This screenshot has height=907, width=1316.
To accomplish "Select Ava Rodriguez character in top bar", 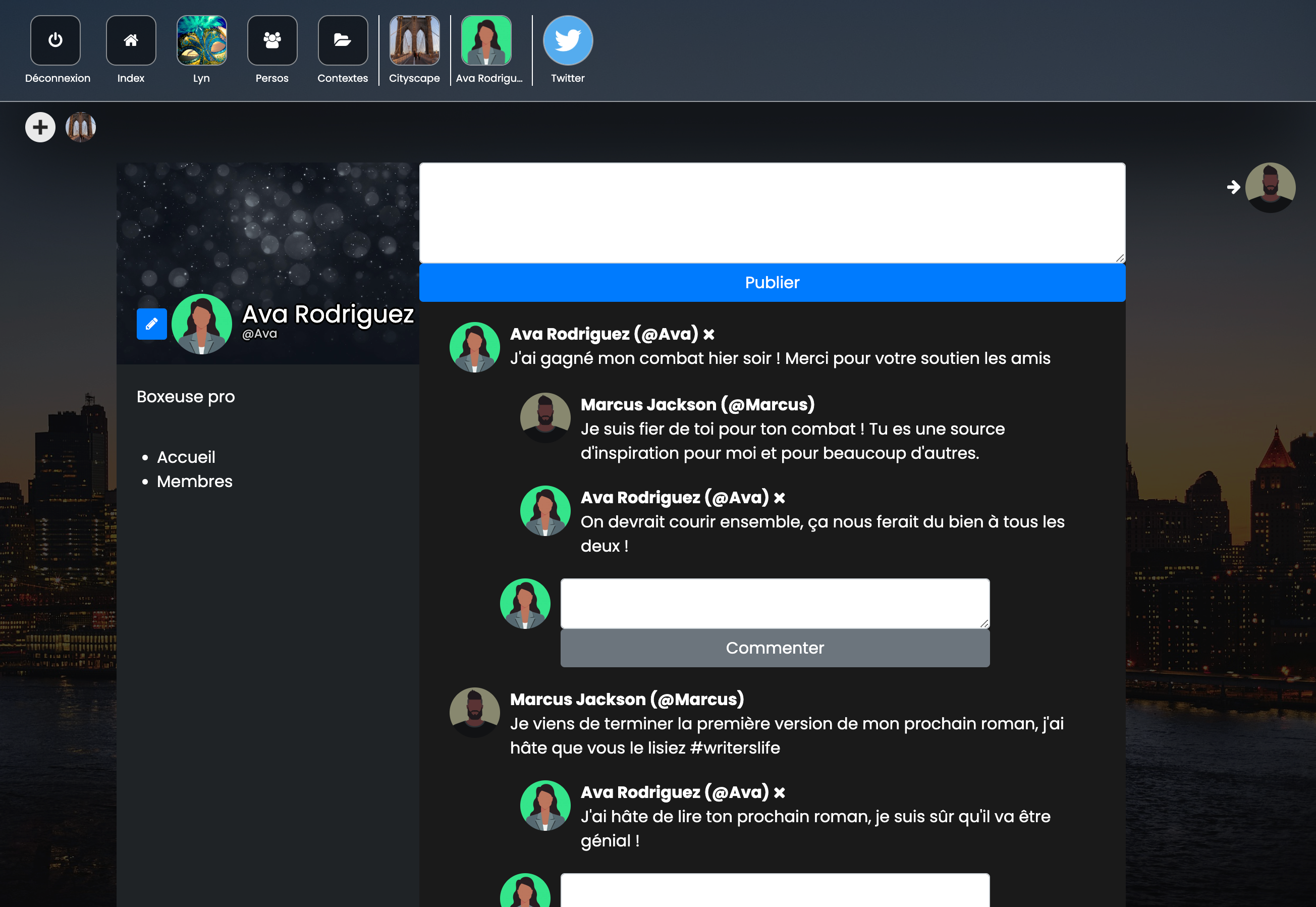I will point(486,40).
